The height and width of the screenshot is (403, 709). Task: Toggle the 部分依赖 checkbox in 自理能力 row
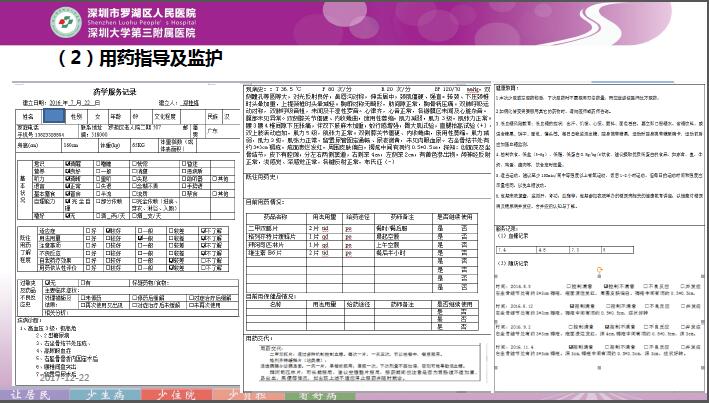[x=98, y=202]
